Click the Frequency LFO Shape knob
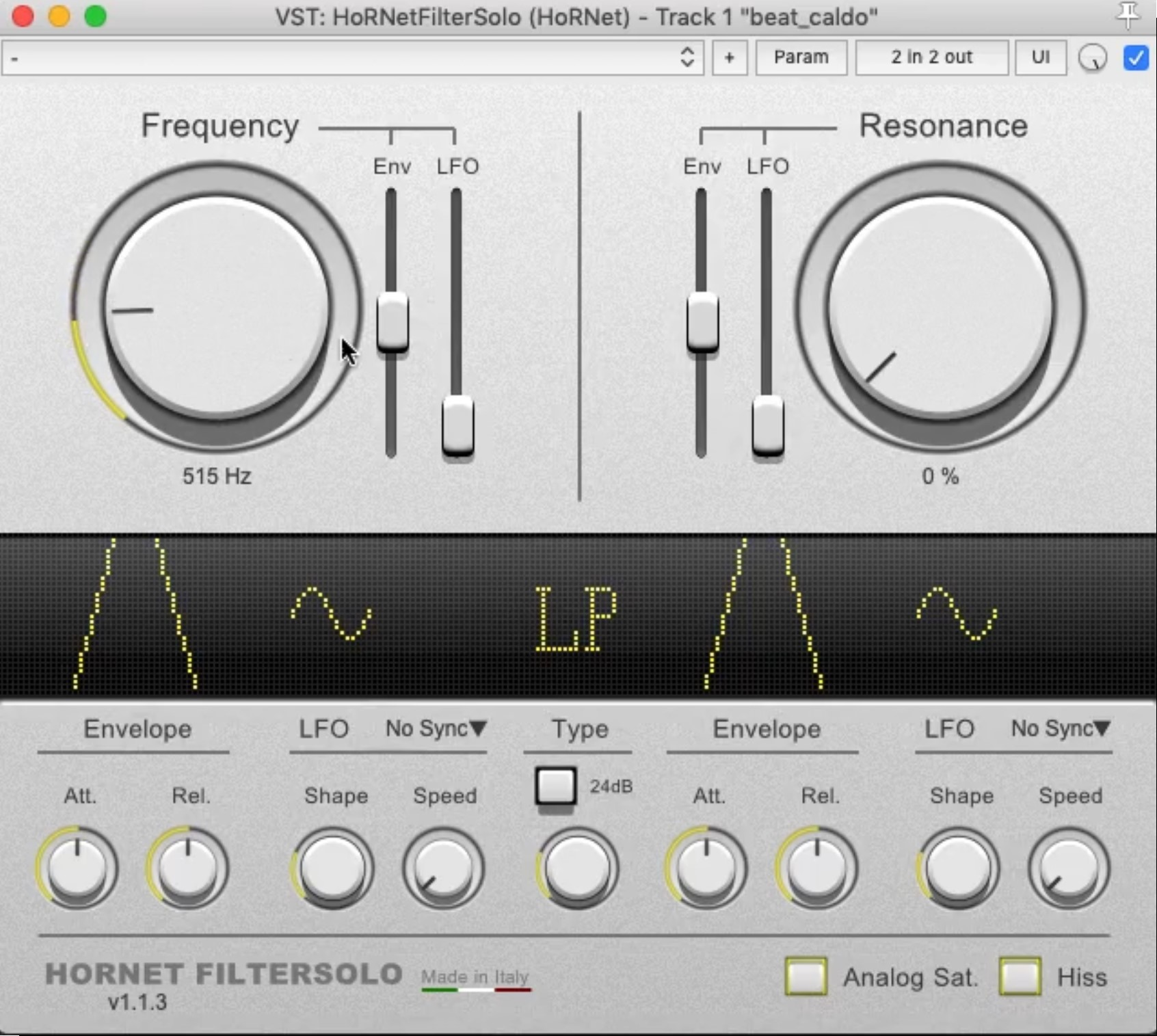 pyautogui.click(x=333, y=868)
